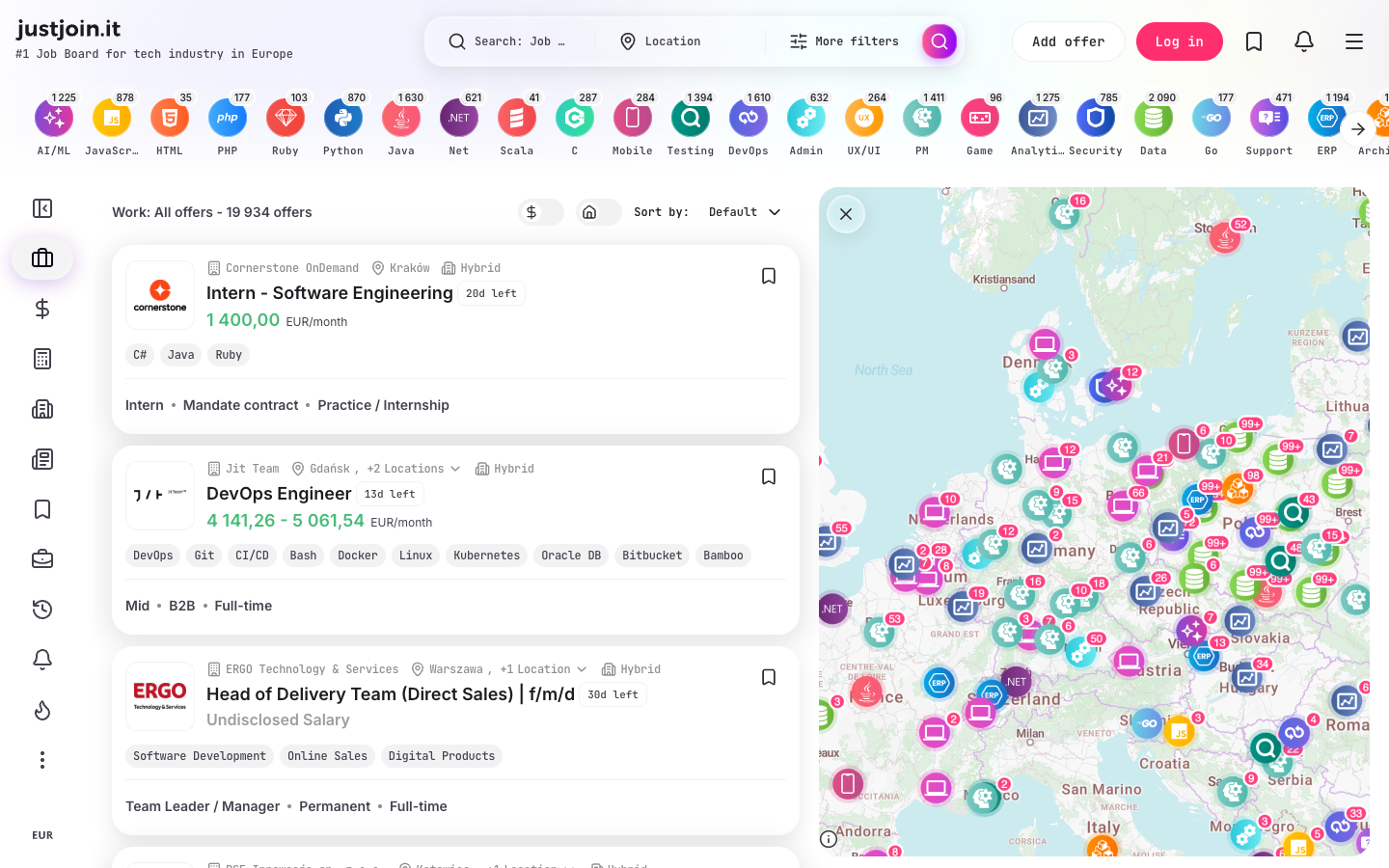Screen dimensions: 1389x868
Task: Click the Kubernetes skill tag
Action: [x=486, y=556]
